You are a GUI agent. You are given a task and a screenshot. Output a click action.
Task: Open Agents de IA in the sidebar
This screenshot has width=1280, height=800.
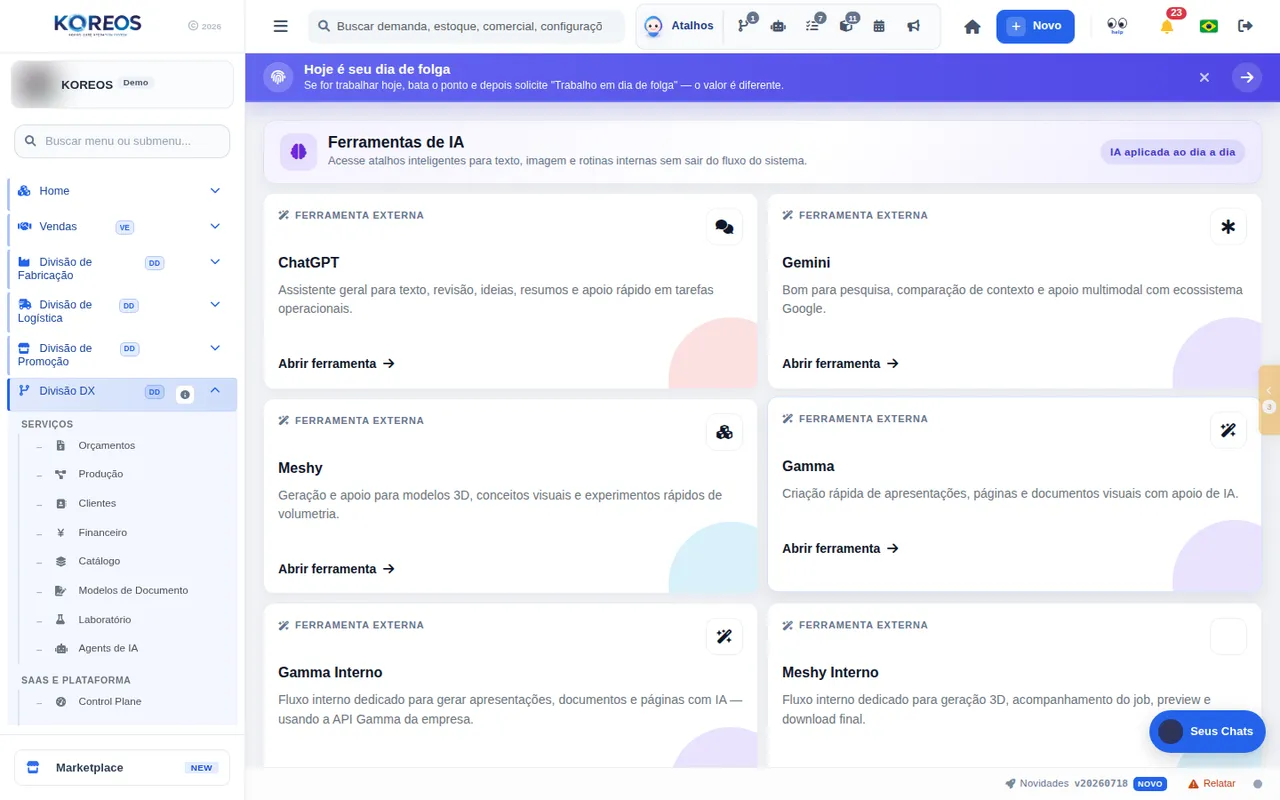[108, 649]
